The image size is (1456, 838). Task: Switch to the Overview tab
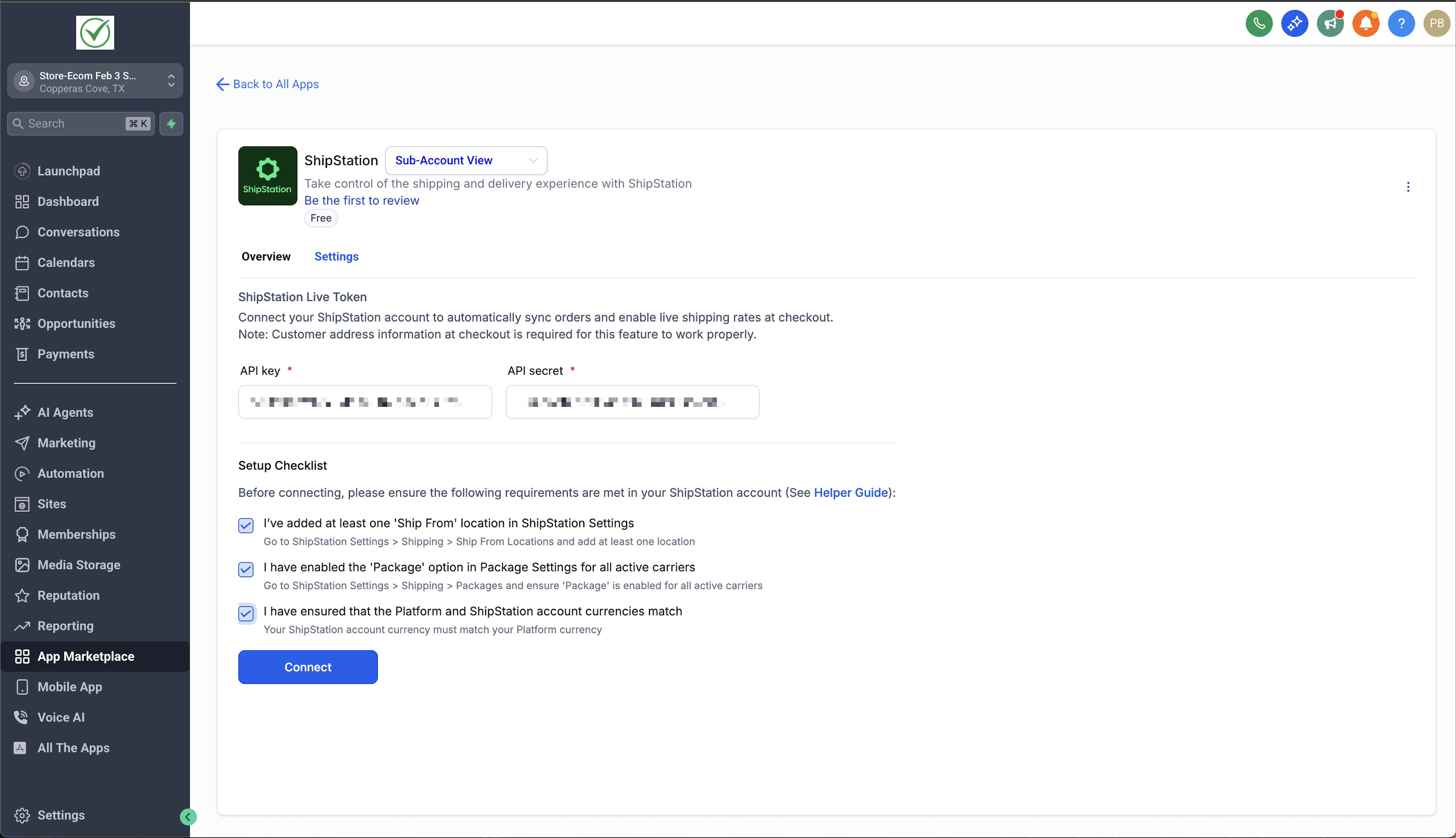266,257
